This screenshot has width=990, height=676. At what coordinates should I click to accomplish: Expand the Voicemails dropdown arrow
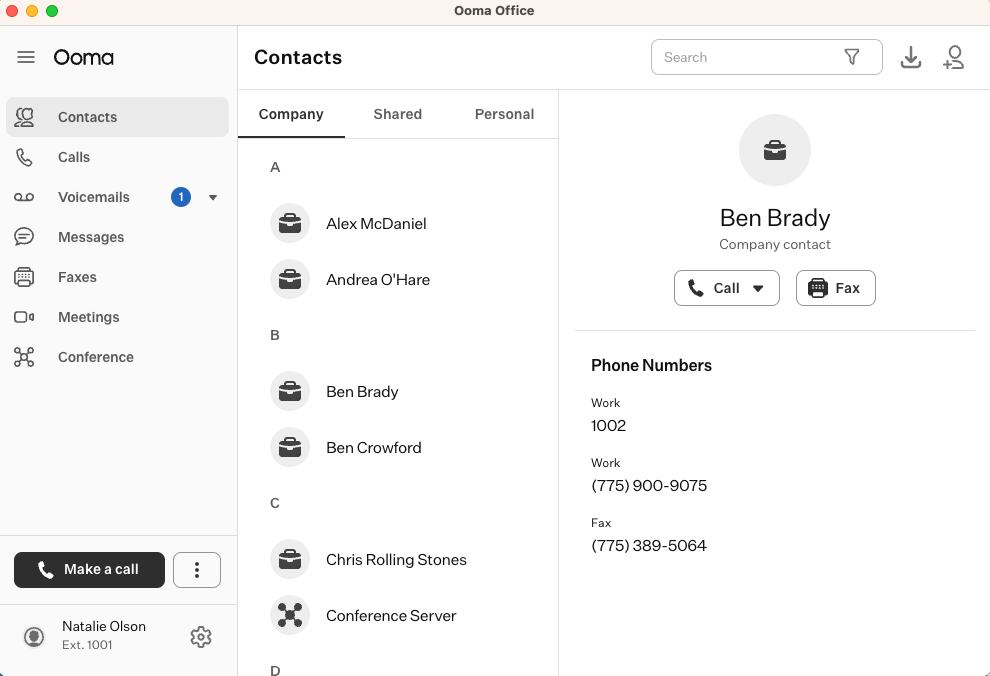[x=212, y=197]
